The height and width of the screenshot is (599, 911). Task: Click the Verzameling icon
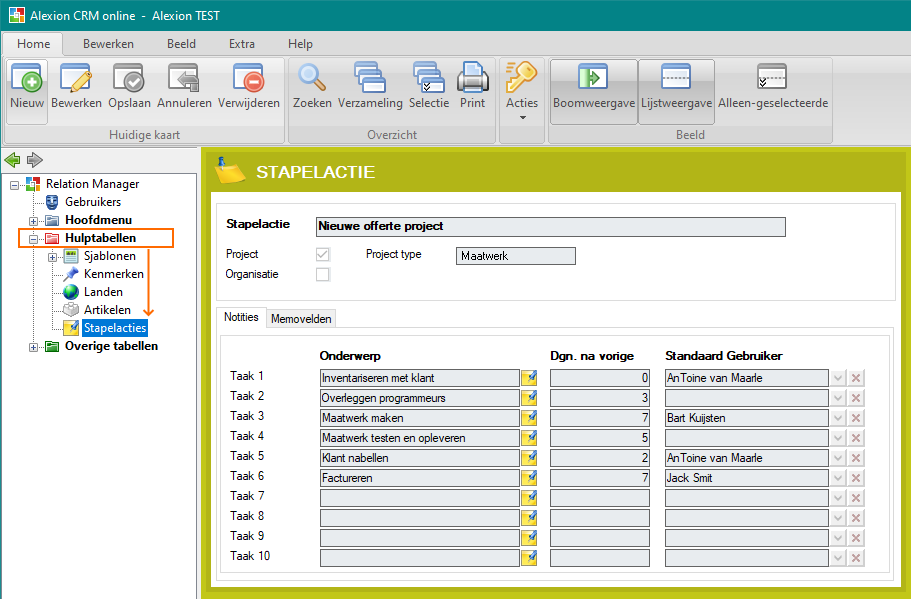(370, 78)
